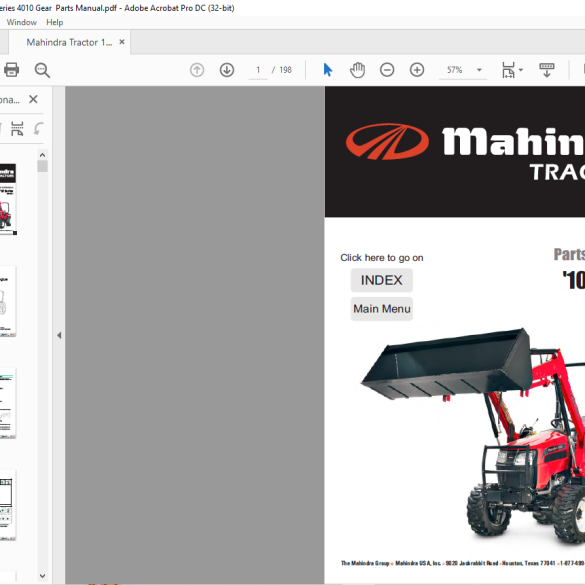The image size is (585, 585).
Task: Select the cover page thumbnail
Action: tap(8, 199)
